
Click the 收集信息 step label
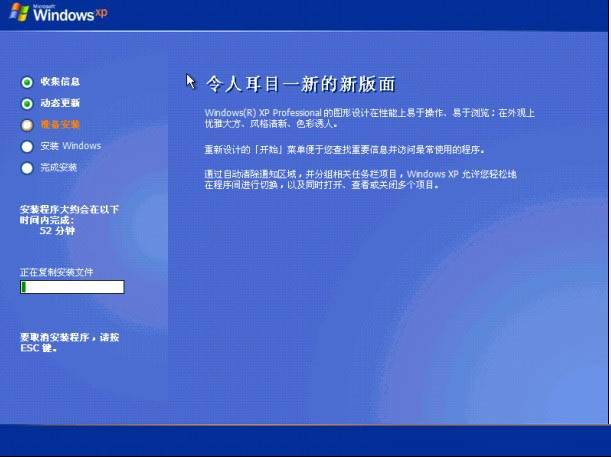point(60,82)
